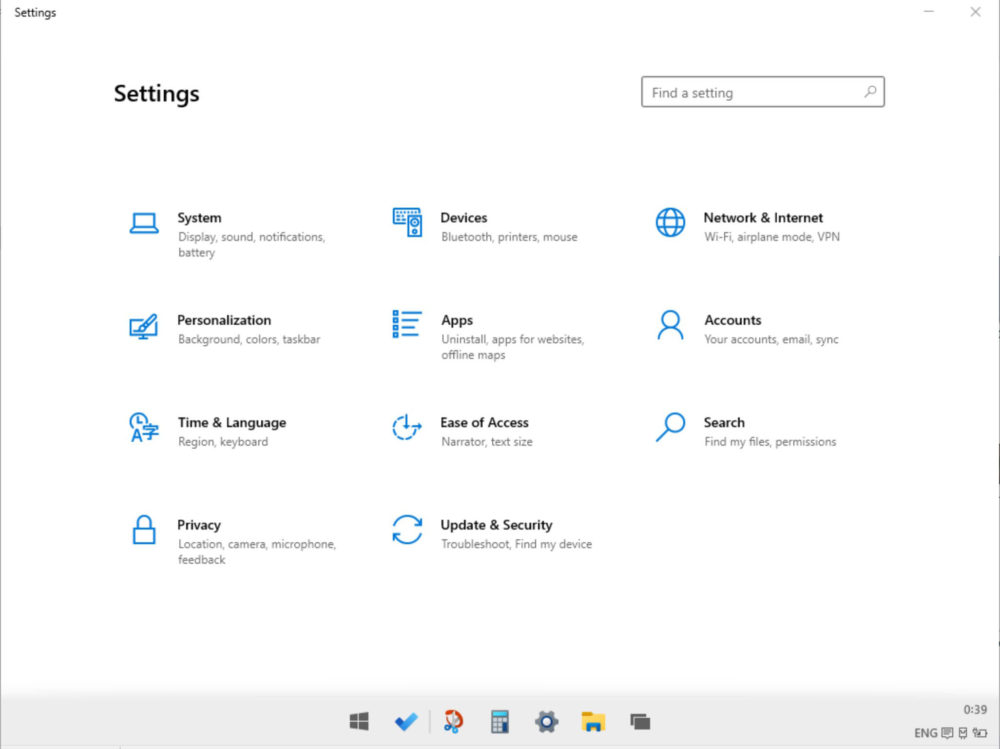Open Ease of Access icon
The height and width of the screenshot is (749, 1000).
pyautogui.click(x=407, y=427)
